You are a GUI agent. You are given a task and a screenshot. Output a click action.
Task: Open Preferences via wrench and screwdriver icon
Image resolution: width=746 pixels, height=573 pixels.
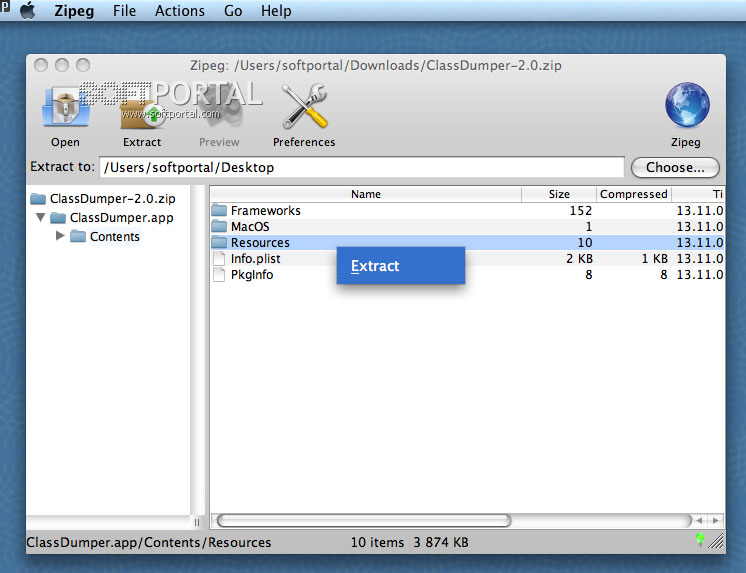click(x=304, y=107)
